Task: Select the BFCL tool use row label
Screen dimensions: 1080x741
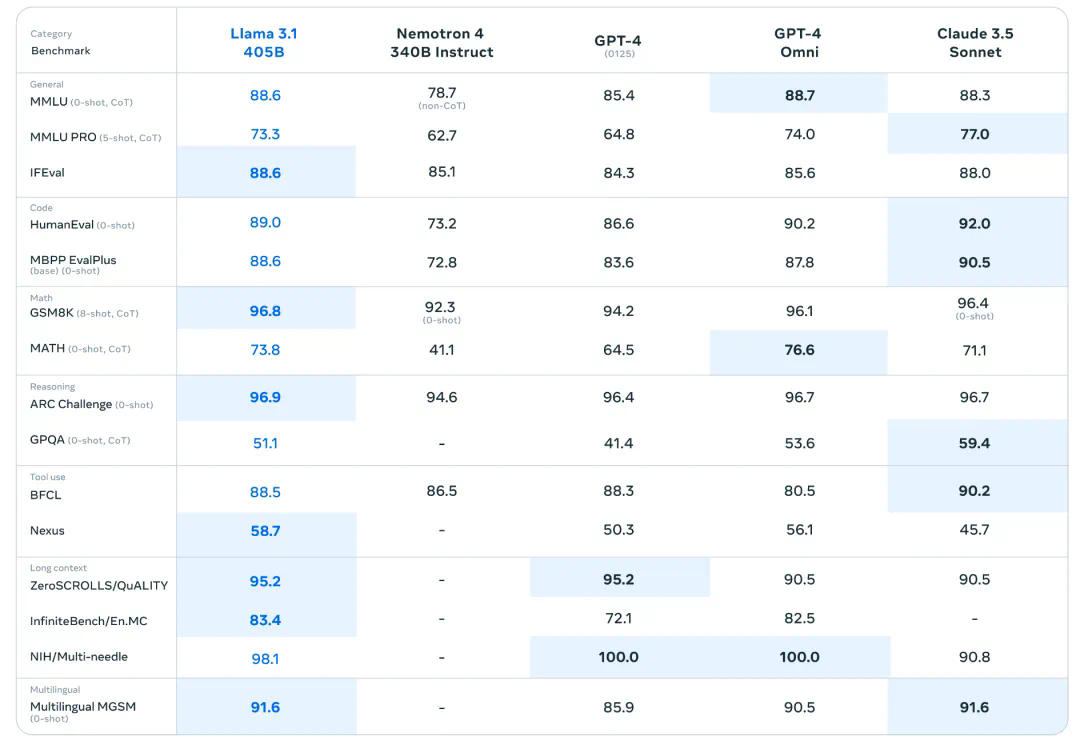Action: pos(46,495)
